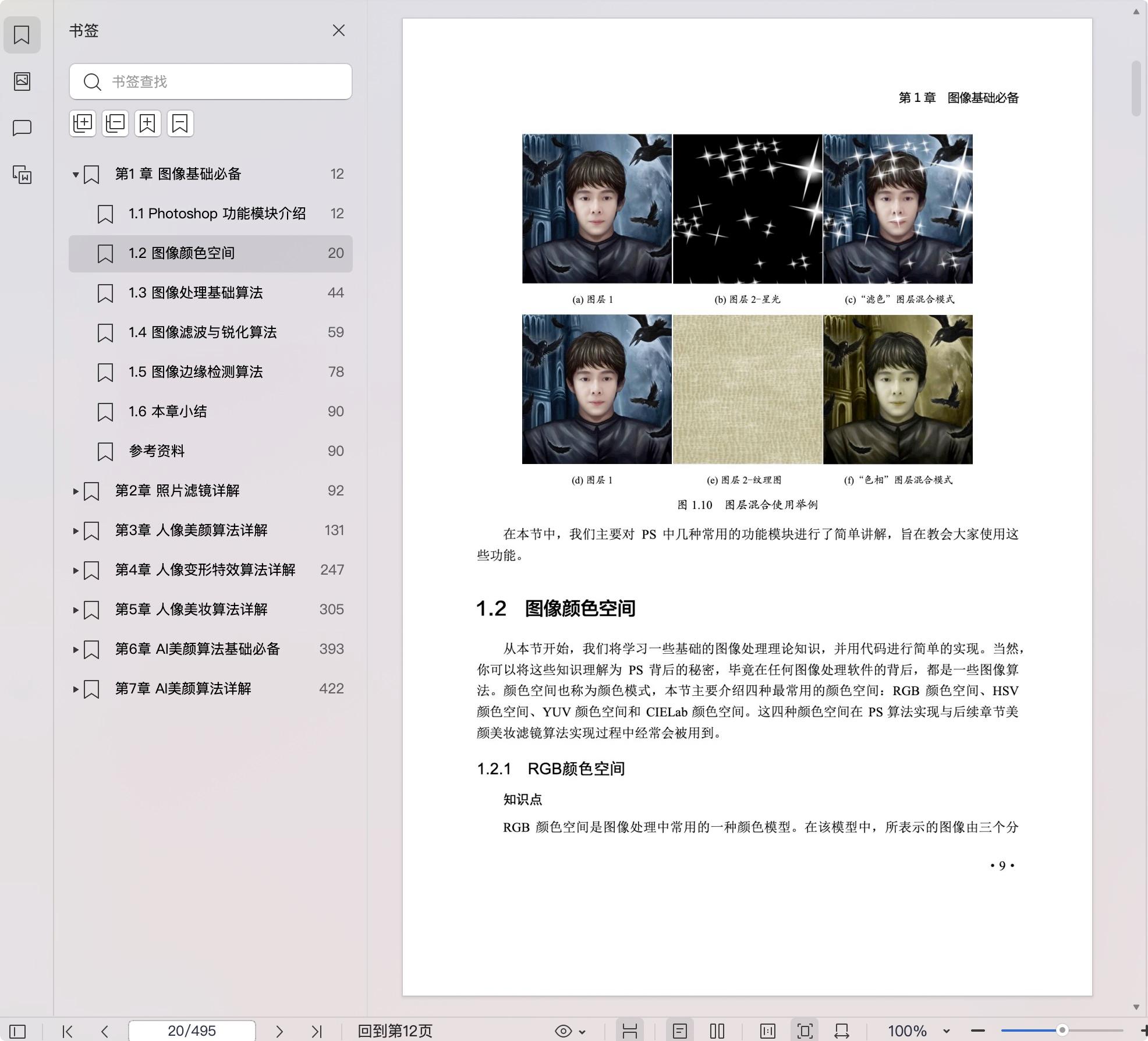Click image (b) 图层 2-星光

click(747, 209)
